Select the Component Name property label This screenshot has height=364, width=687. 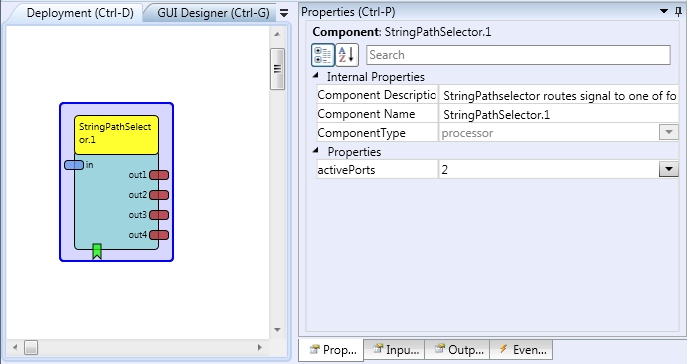point(366,114)
